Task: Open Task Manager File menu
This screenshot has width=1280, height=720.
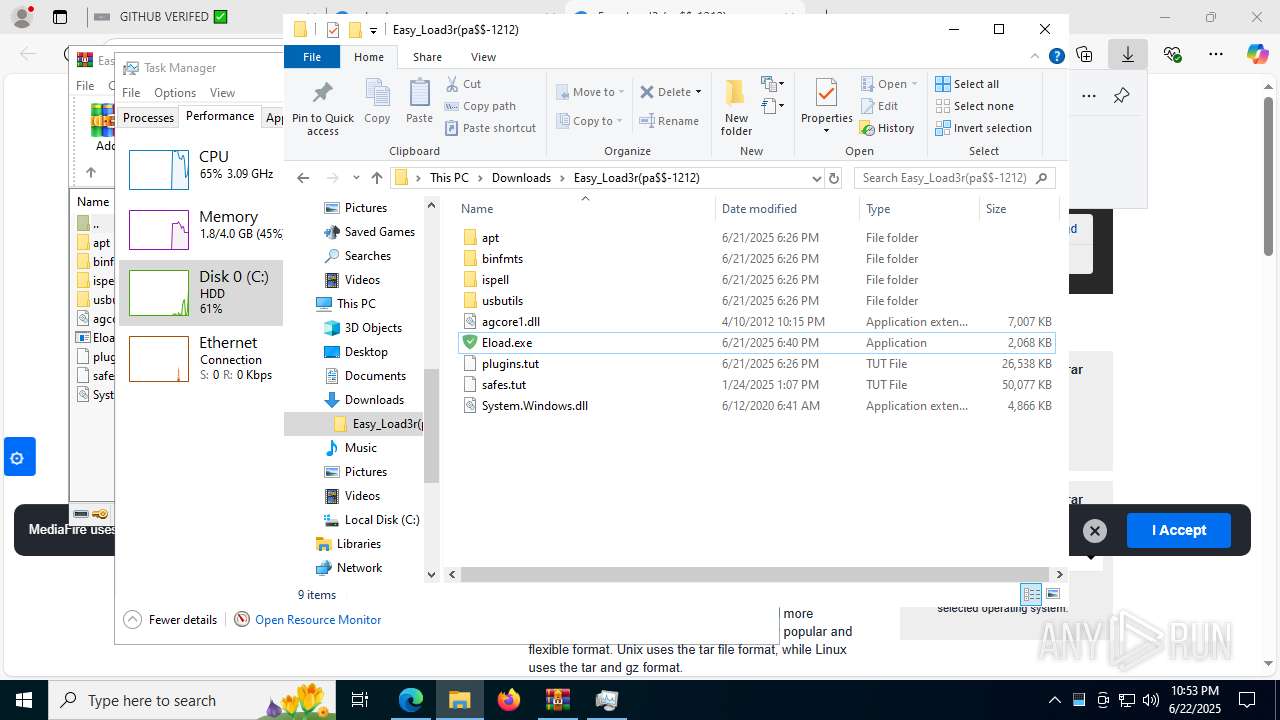Action: pyautogui.click(x=131, y=93)
